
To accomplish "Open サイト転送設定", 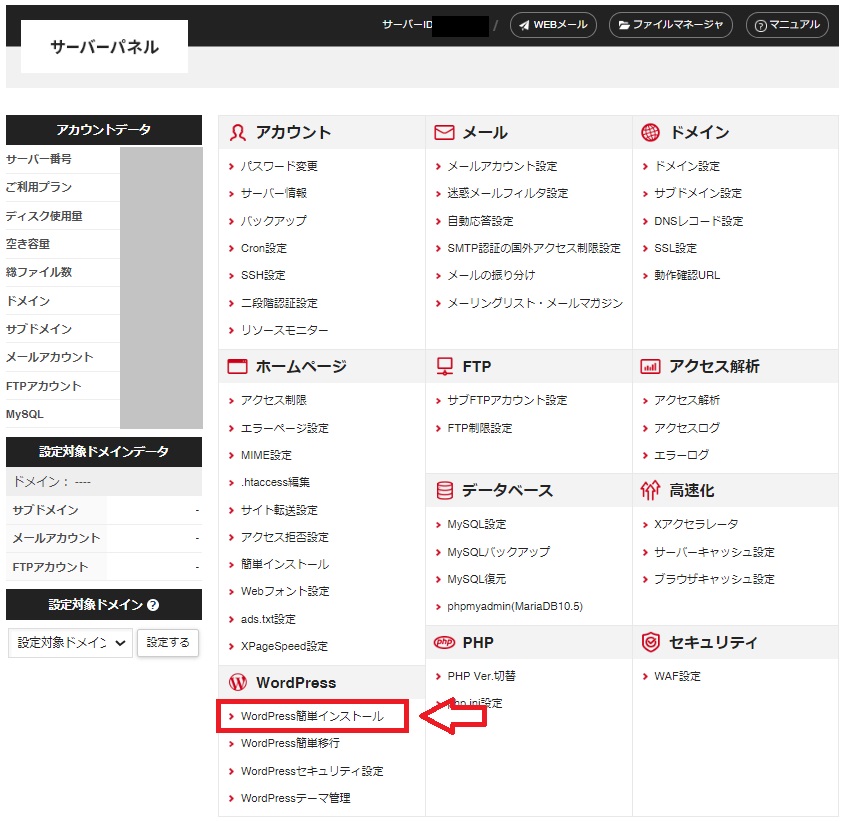I will coord(279,510).
